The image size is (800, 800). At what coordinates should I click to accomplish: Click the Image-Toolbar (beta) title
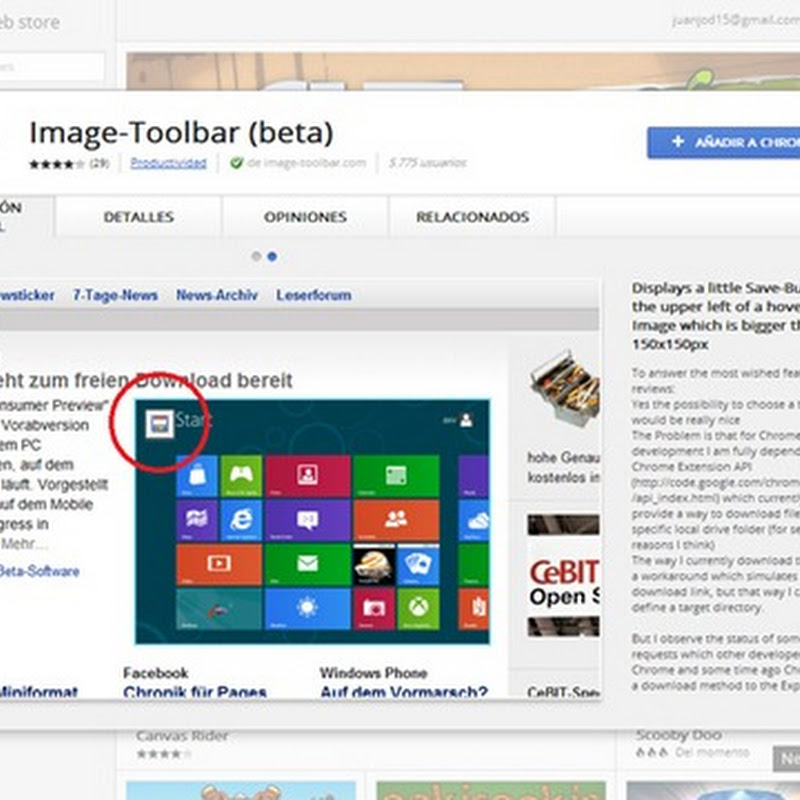click(181, 133)
